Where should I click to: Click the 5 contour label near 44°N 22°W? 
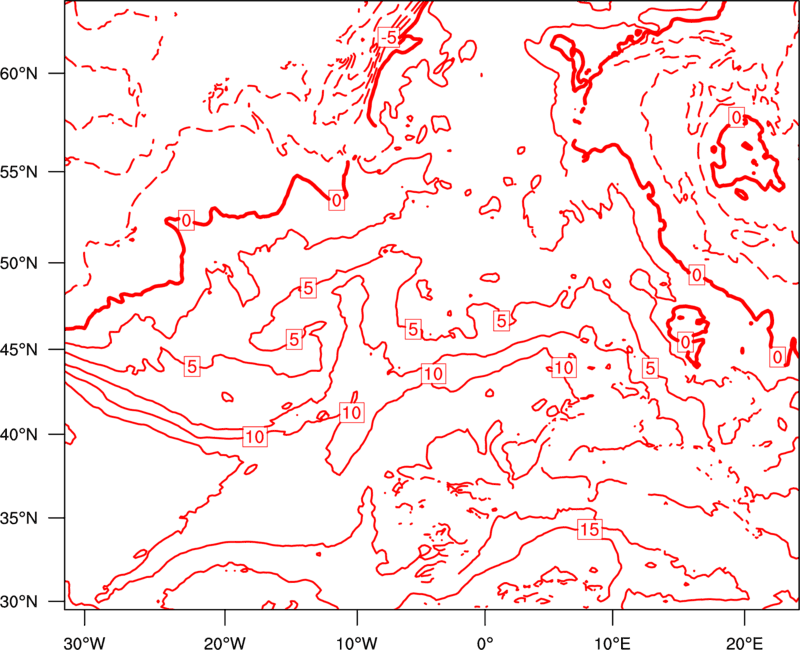(192, 366)
